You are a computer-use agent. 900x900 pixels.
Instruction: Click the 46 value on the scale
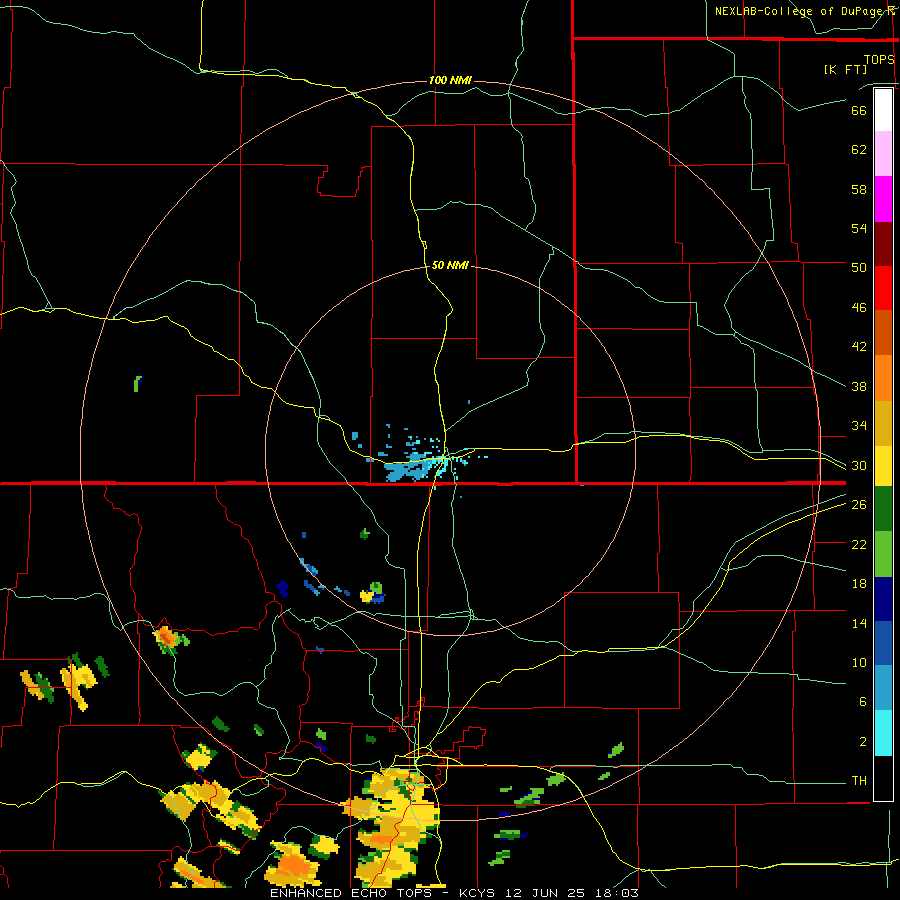[x=859, y=308]
